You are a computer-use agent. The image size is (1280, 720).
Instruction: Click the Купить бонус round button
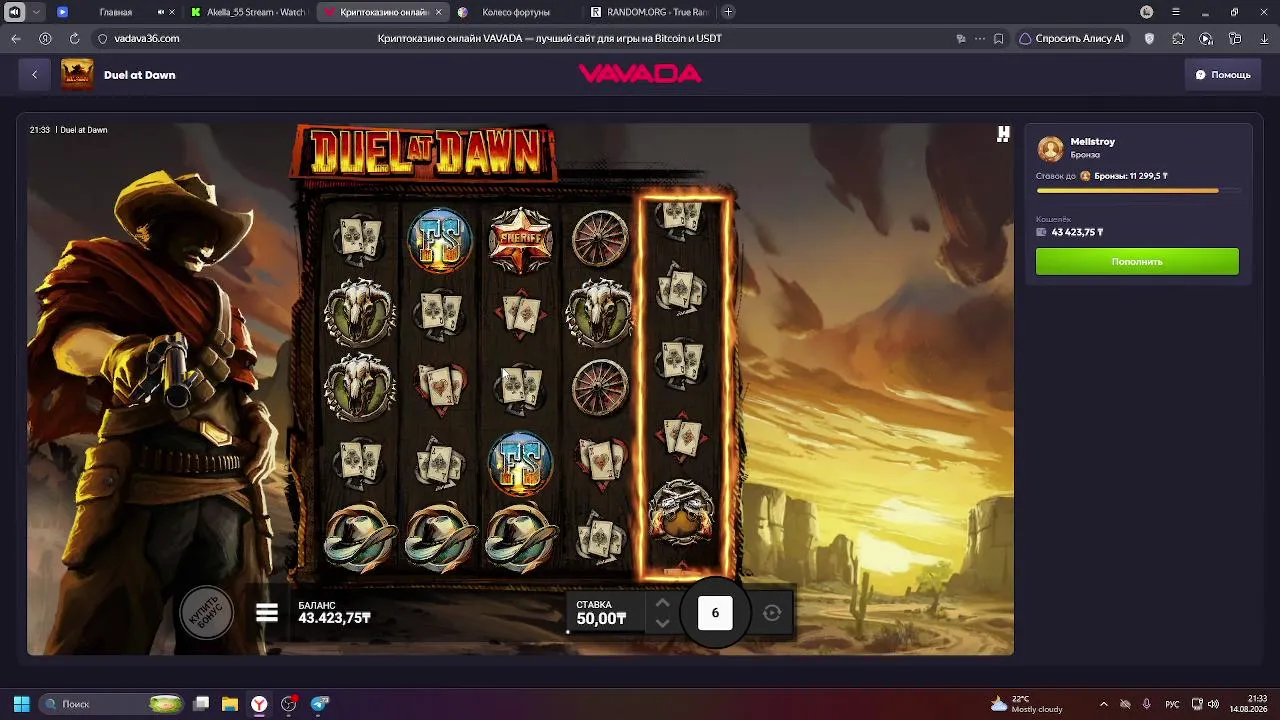tap(206, 612)
